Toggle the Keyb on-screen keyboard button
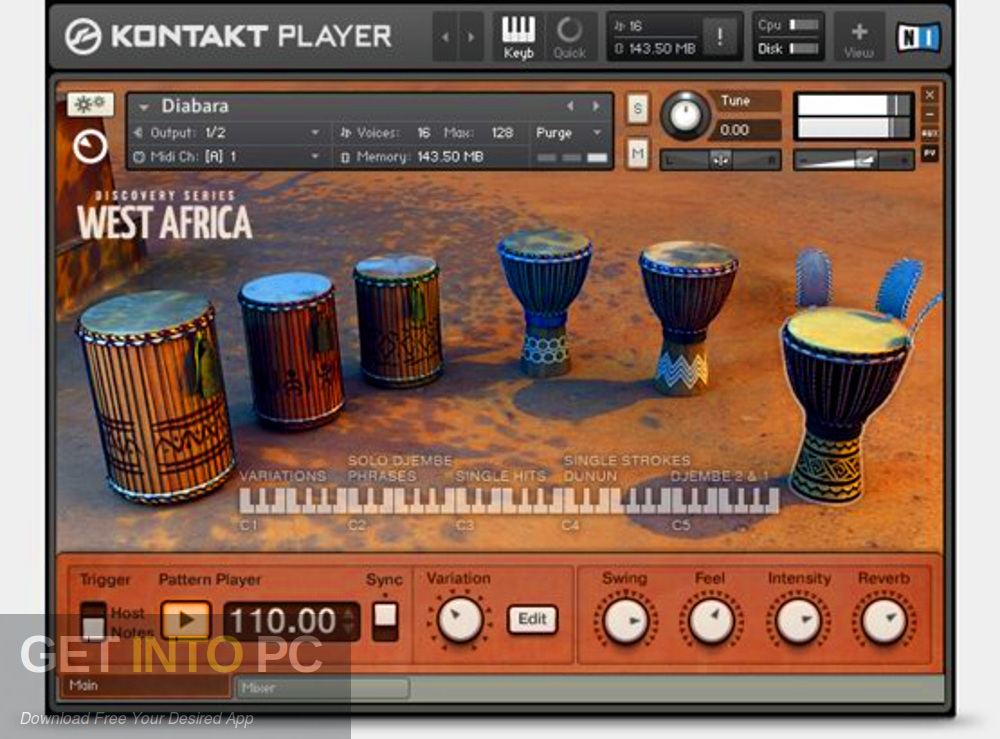The width and height of the screenshot is (1000, 739). pyautogui.click(x=518, y=37)
